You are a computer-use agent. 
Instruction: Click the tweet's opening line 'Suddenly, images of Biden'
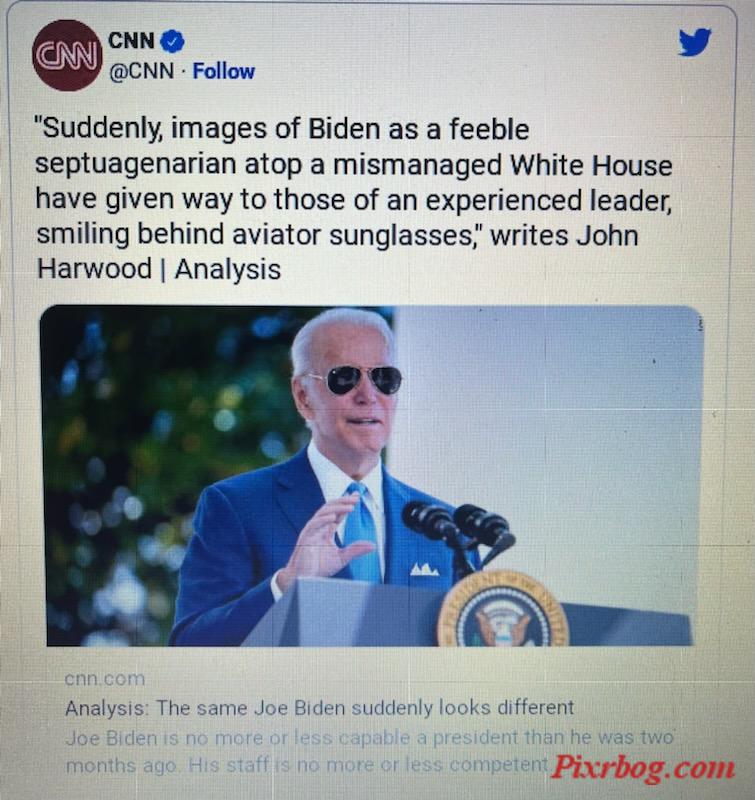click(x=282, y=129)
